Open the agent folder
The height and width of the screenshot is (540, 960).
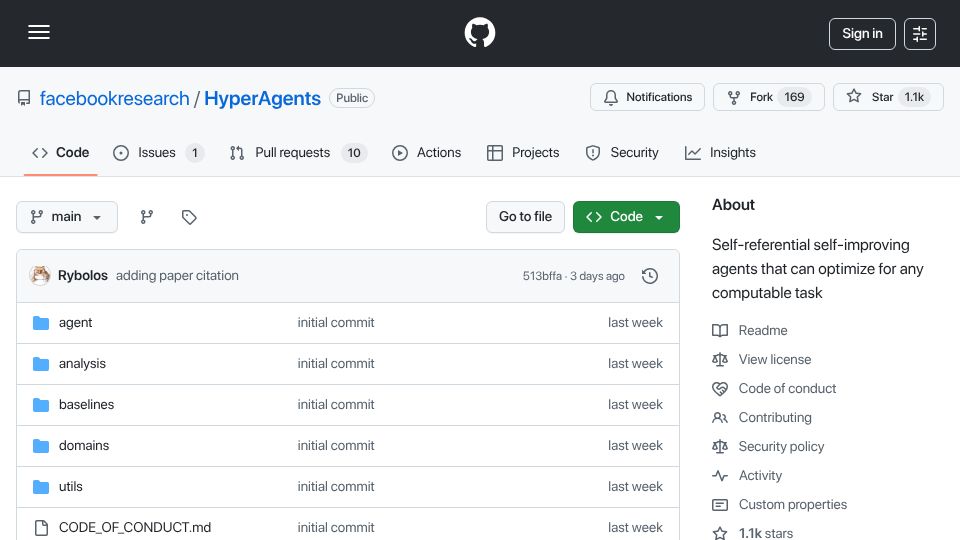pyautogui.click(x=75, y=323)
